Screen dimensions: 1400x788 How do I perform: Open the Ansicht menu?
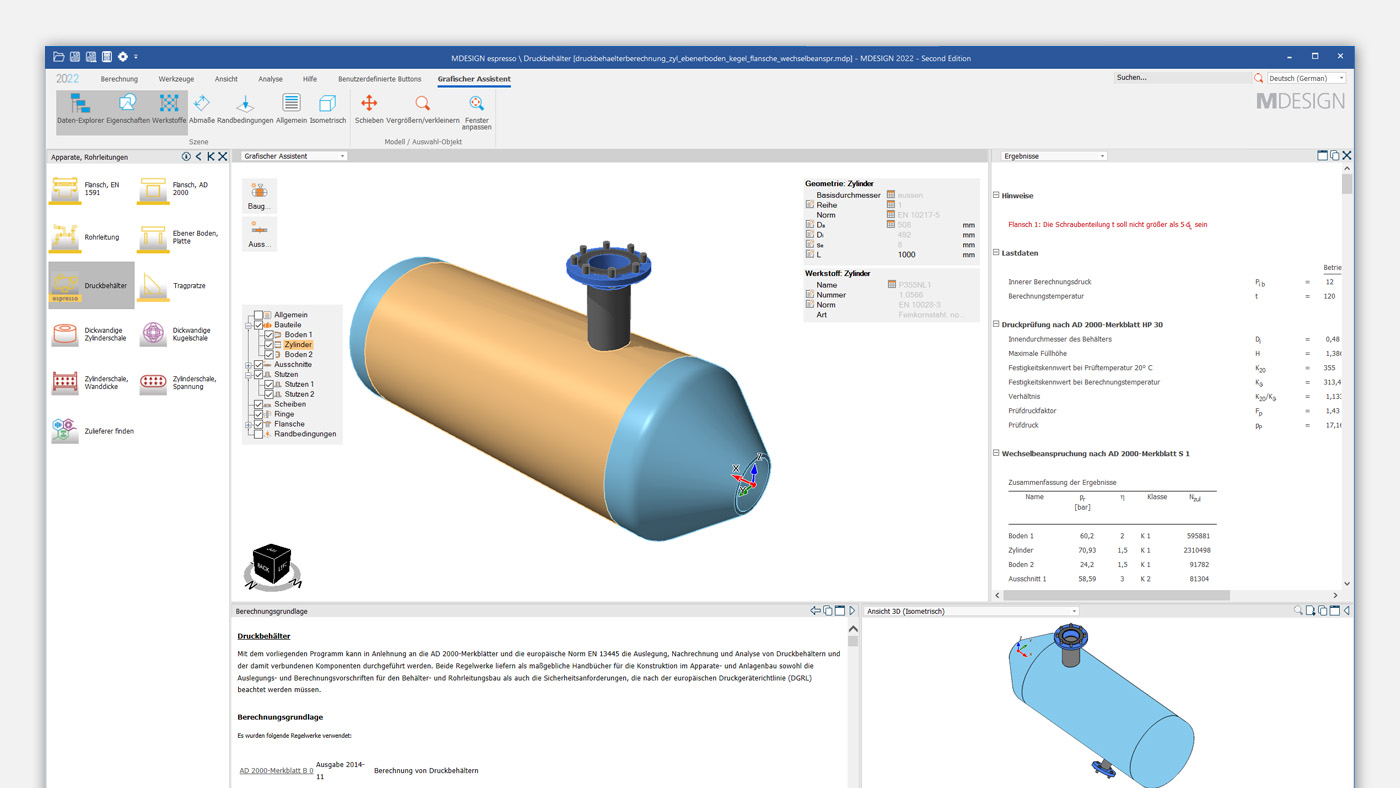[226, 79]
